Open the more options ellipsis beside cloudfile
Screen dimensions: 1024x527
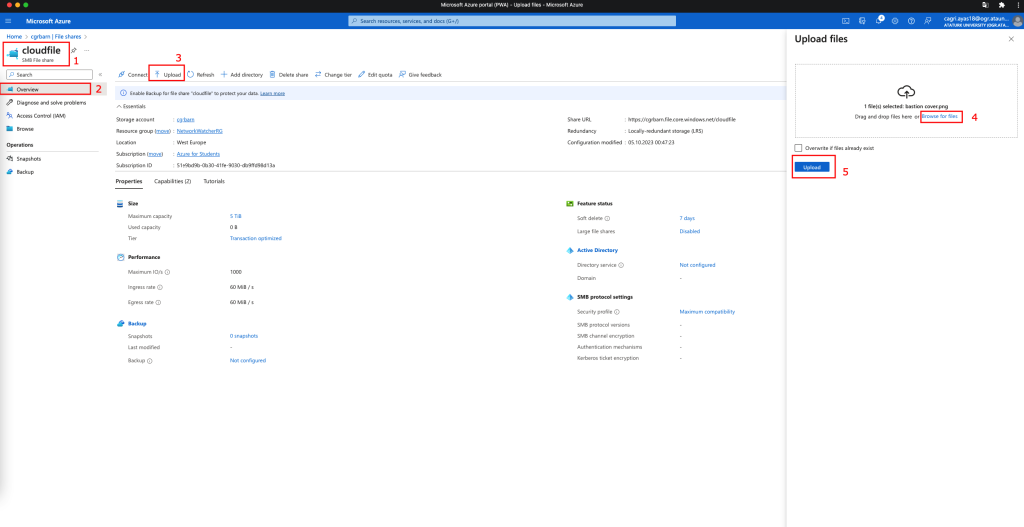87,50
